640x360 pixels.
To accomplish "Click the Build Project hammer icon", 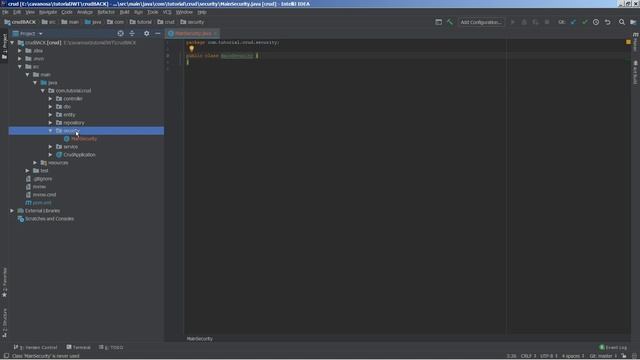I will click(450, 22).
